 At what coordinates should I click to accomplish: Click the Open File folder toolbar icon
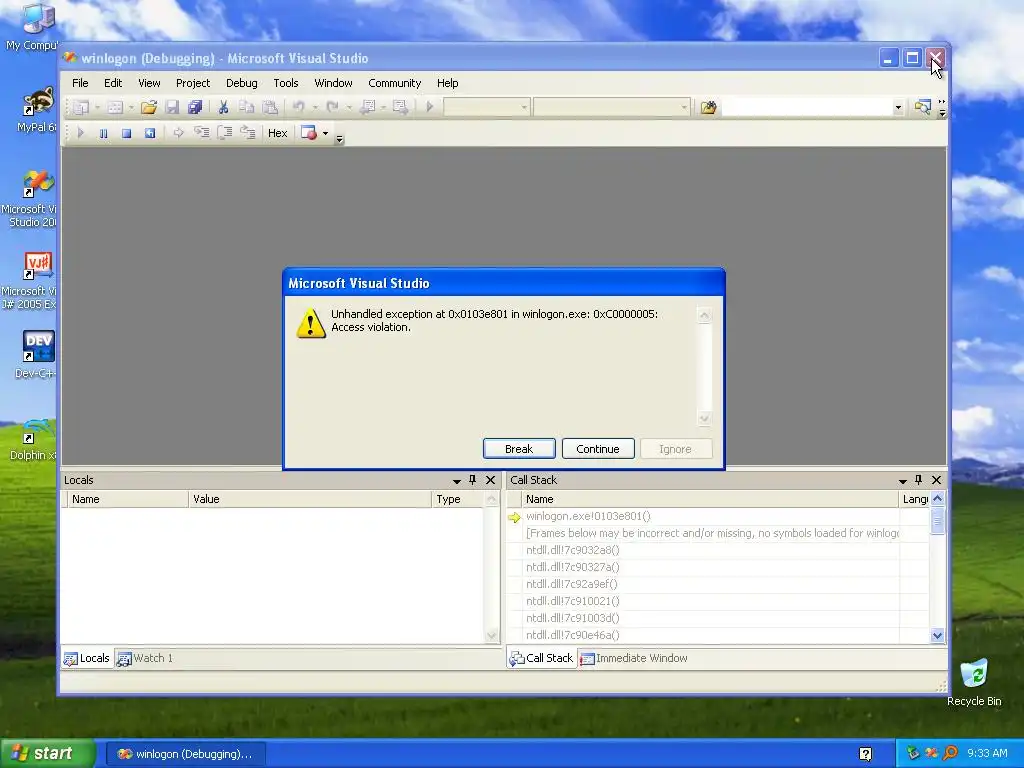[x=149, y=107]
